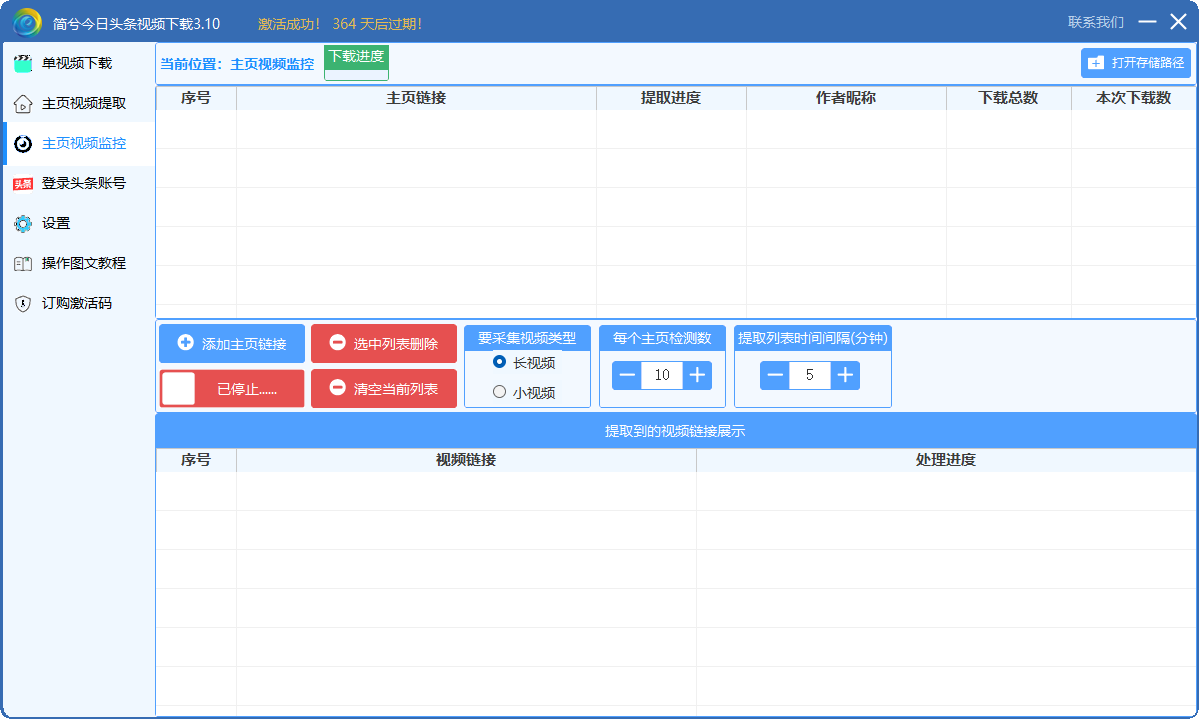This screenshot has width=1200, height=720.
Task: Select the 小视频 radio option
Action: point(500,392)
